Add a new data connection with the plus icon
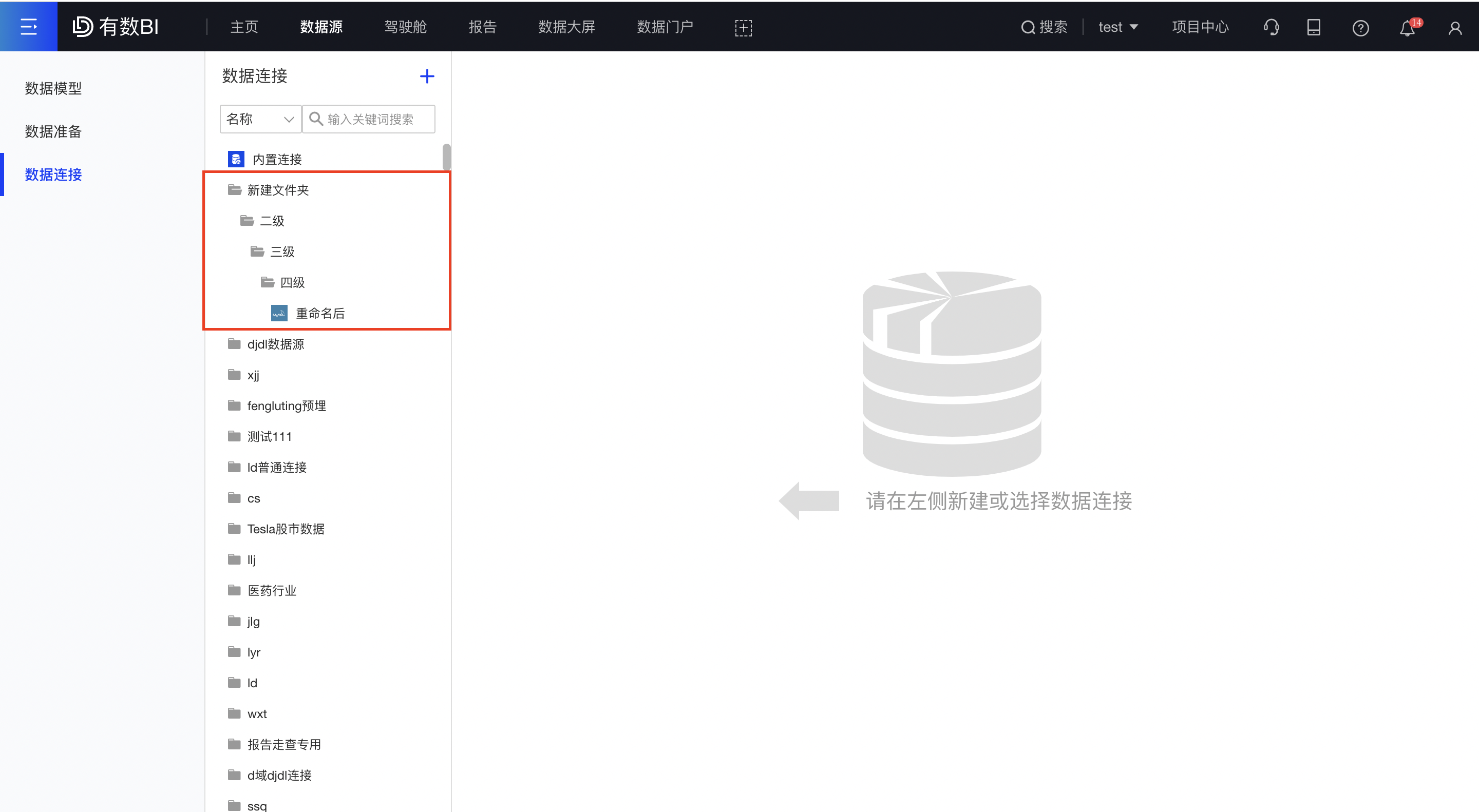The height and width of the screenshot is (812, 1479). point(427,76)
